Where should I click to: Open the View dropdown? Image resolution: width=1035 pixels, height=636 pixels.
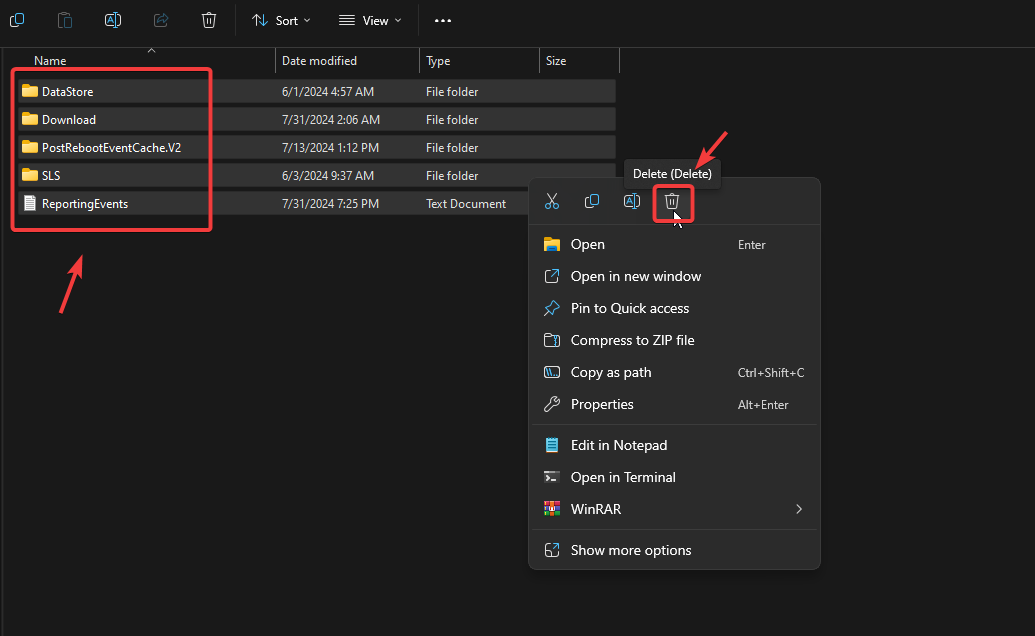[x=369, y=20]
